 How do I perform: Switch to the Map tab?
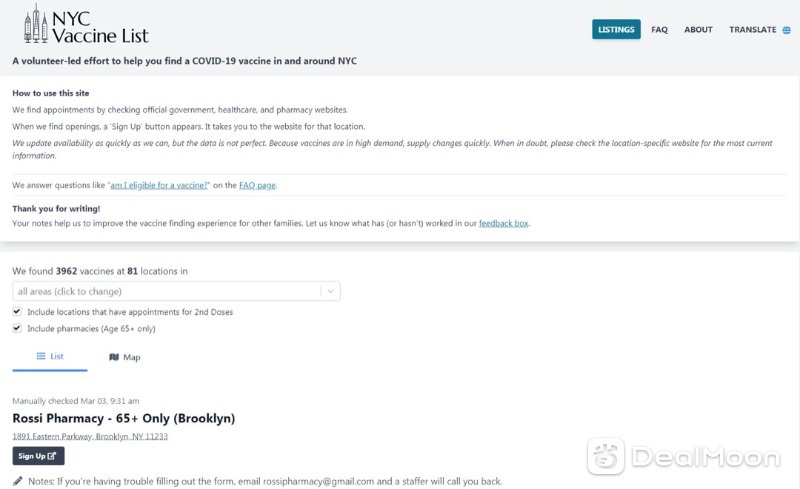coord(124,357)
